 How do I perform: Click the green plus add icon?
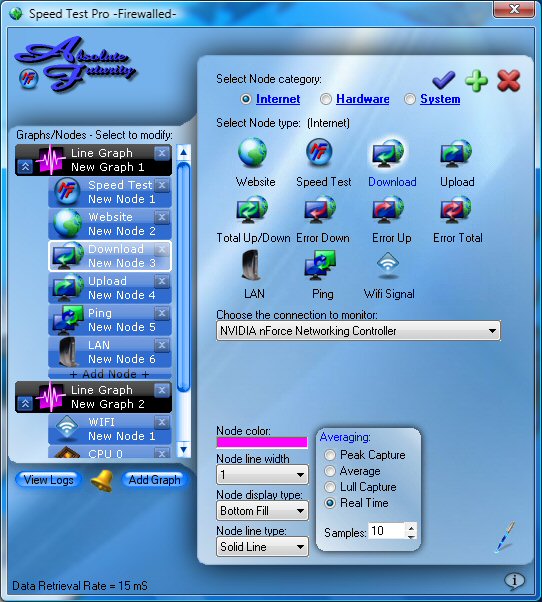pyautogui.click(x=476, y=81)
